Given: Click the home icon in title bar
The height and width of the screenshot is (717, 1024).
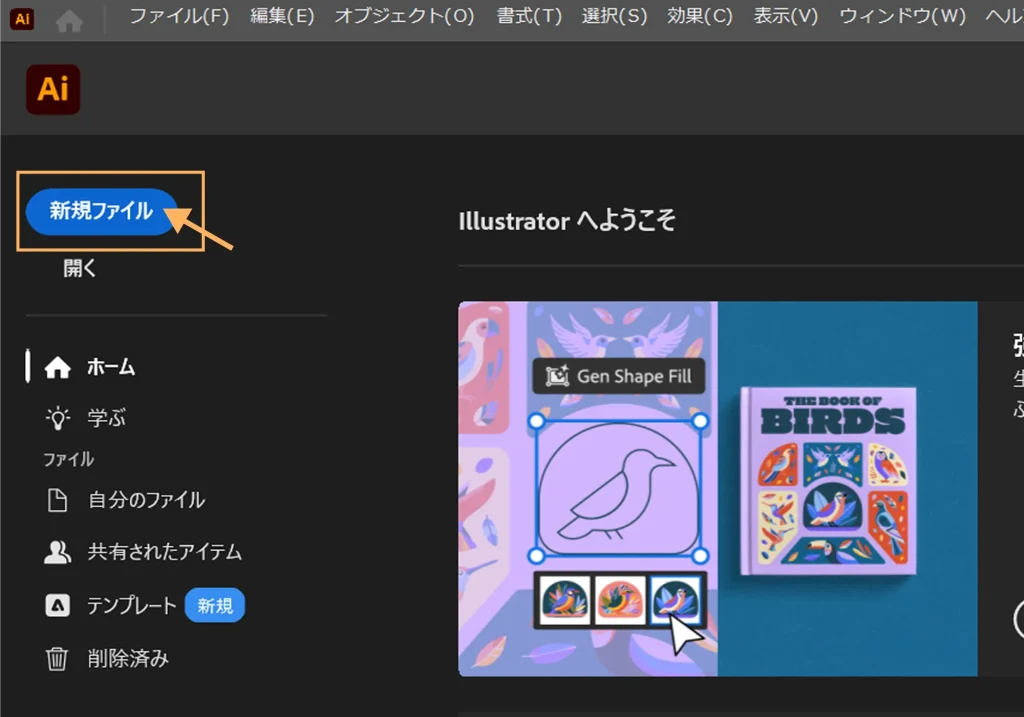Looking at the screenshot, I should pos(69,19).
